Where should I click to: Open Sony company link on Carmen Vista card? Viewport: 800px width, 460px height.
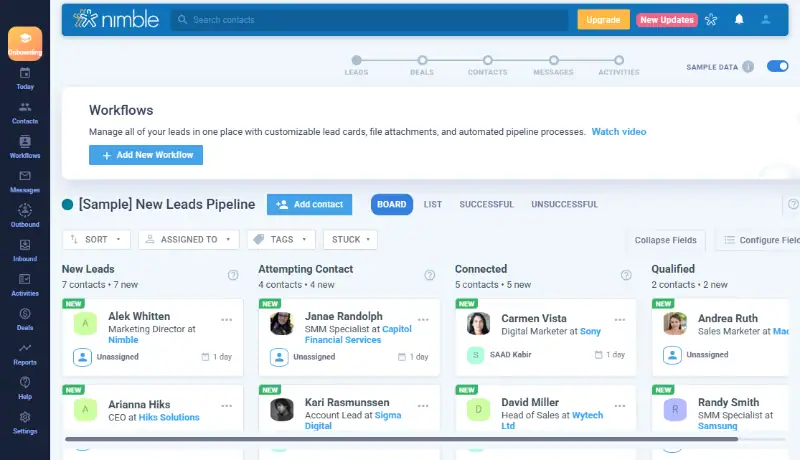(x=590, y=331)
